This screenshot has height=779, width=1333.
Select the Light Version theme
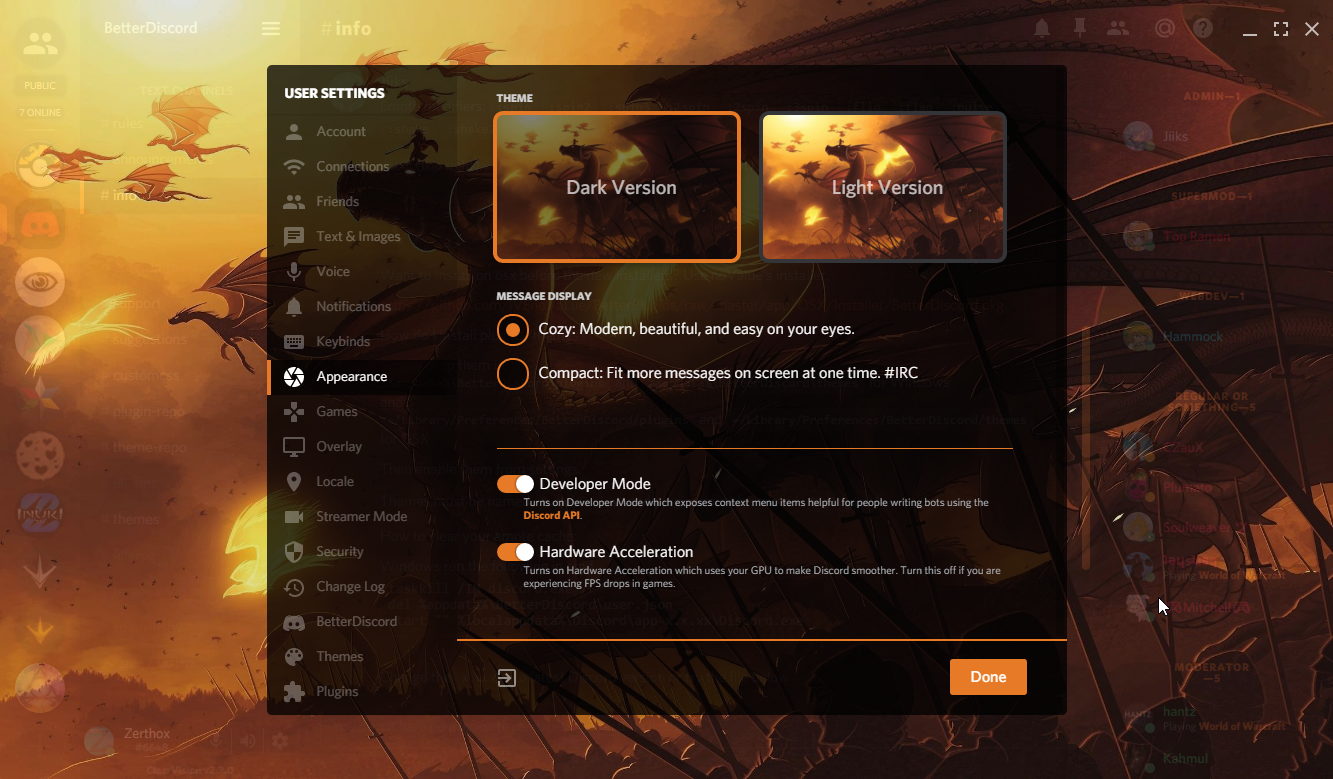click(884, 187)
